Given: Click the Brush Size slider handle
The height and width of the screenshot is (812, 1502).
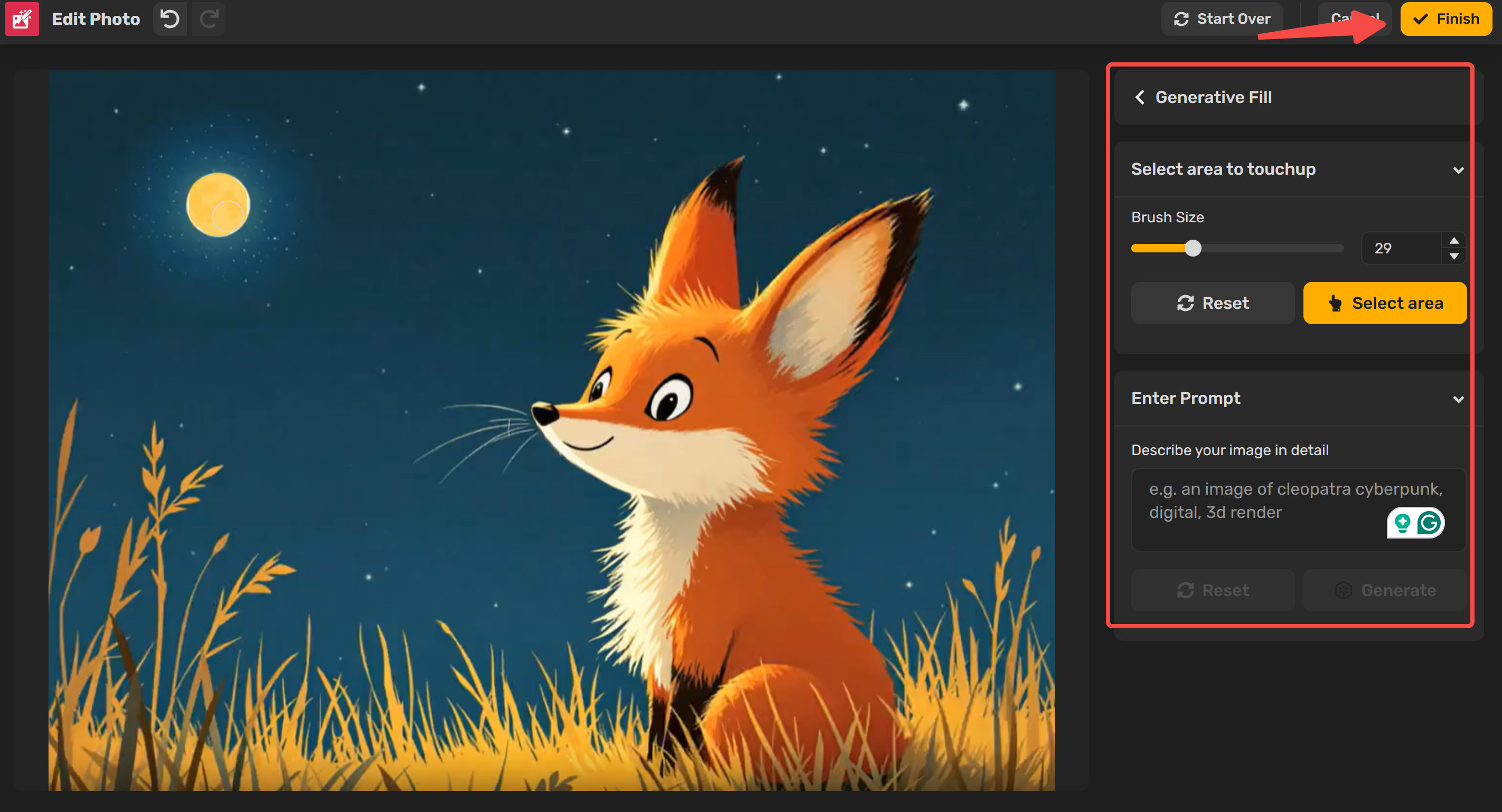Looking at the screenshot, I should click(x=1193, y=248).
